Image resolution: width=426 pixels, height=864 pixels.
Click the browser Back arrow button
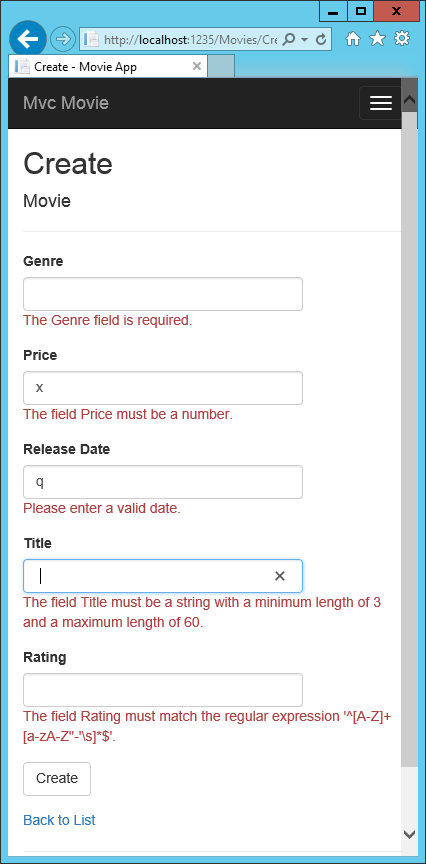[28, 39]
